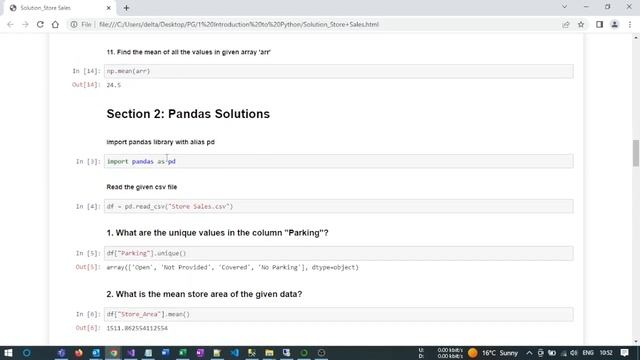Click the array output of unique Parking values
The height and width of the screenshot is (360, 640).
[x=233, y=267]
